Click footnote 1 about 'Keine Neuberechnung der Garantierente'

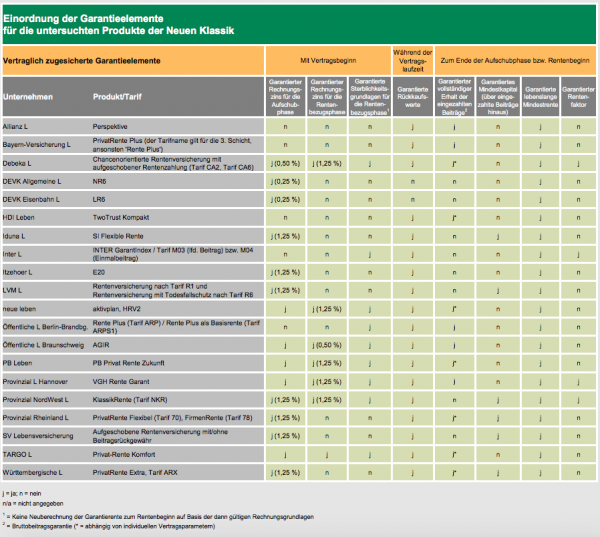158,517
